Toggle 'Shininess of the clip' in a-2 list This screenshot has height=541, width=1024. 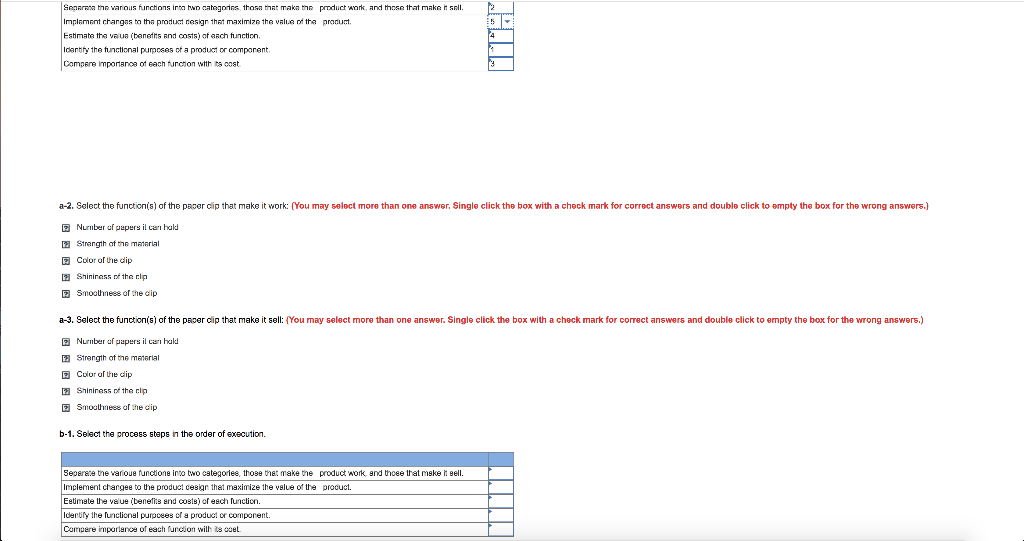[x=65, y=277]
